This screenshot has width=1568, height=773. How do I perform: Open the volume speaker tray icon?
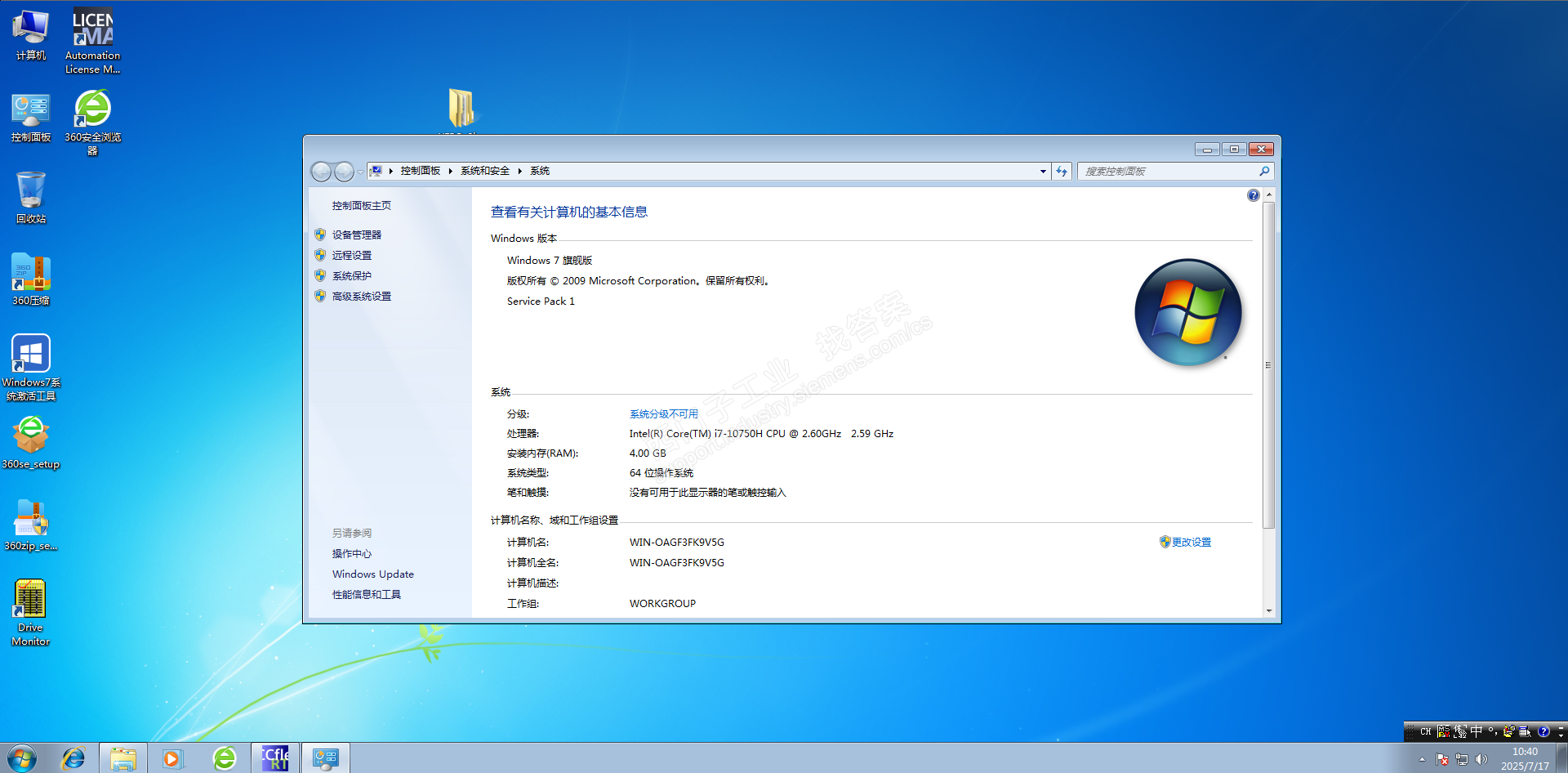(x=1481, y=760)
